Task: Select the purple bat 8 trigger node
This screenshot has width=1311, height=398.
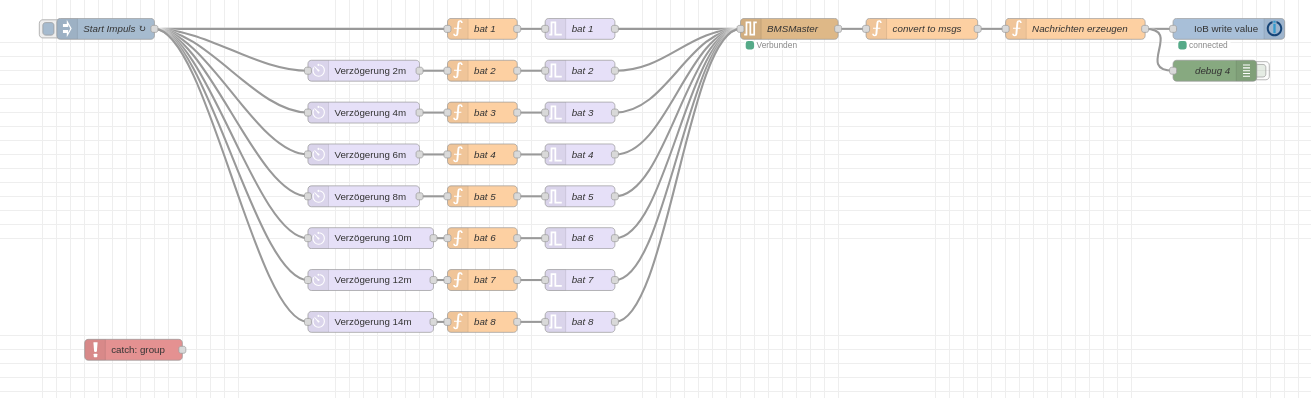Action: pyautogui.click(x=580, y=322)
